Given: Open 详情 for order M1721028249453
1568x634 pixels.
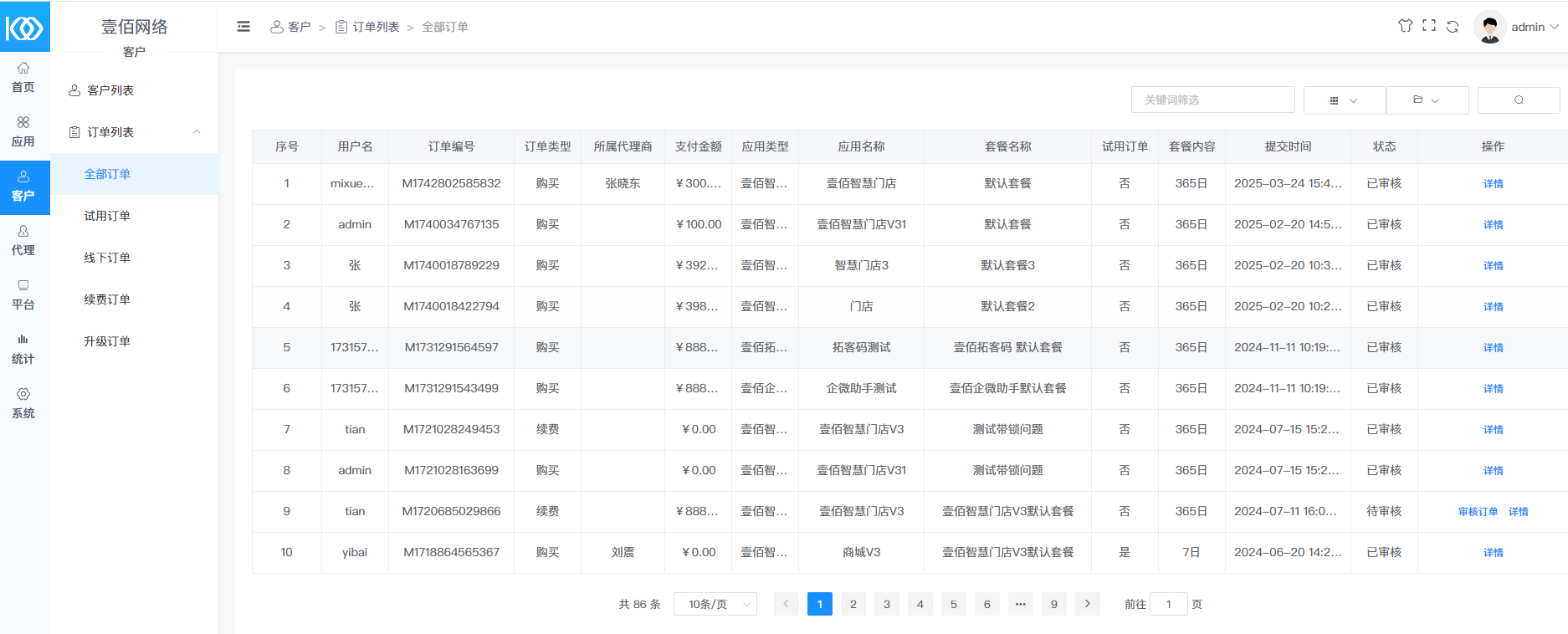Looking at the screenshot, I should coord(1494,430).
